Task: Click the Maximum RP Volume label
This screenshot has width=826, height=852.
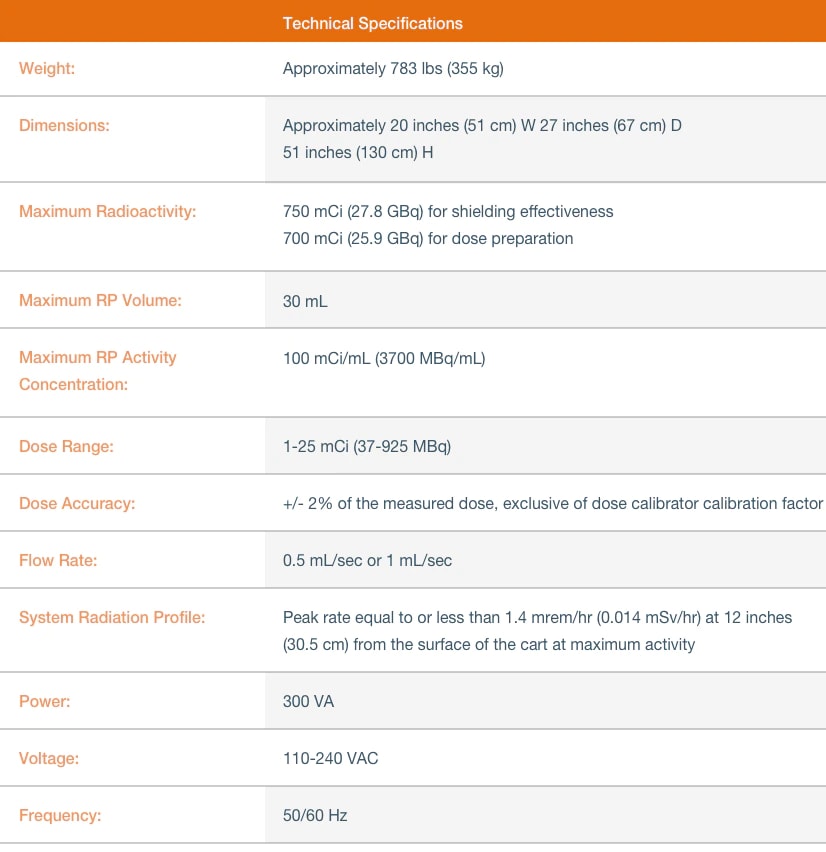Action: [x=100, y=300]
